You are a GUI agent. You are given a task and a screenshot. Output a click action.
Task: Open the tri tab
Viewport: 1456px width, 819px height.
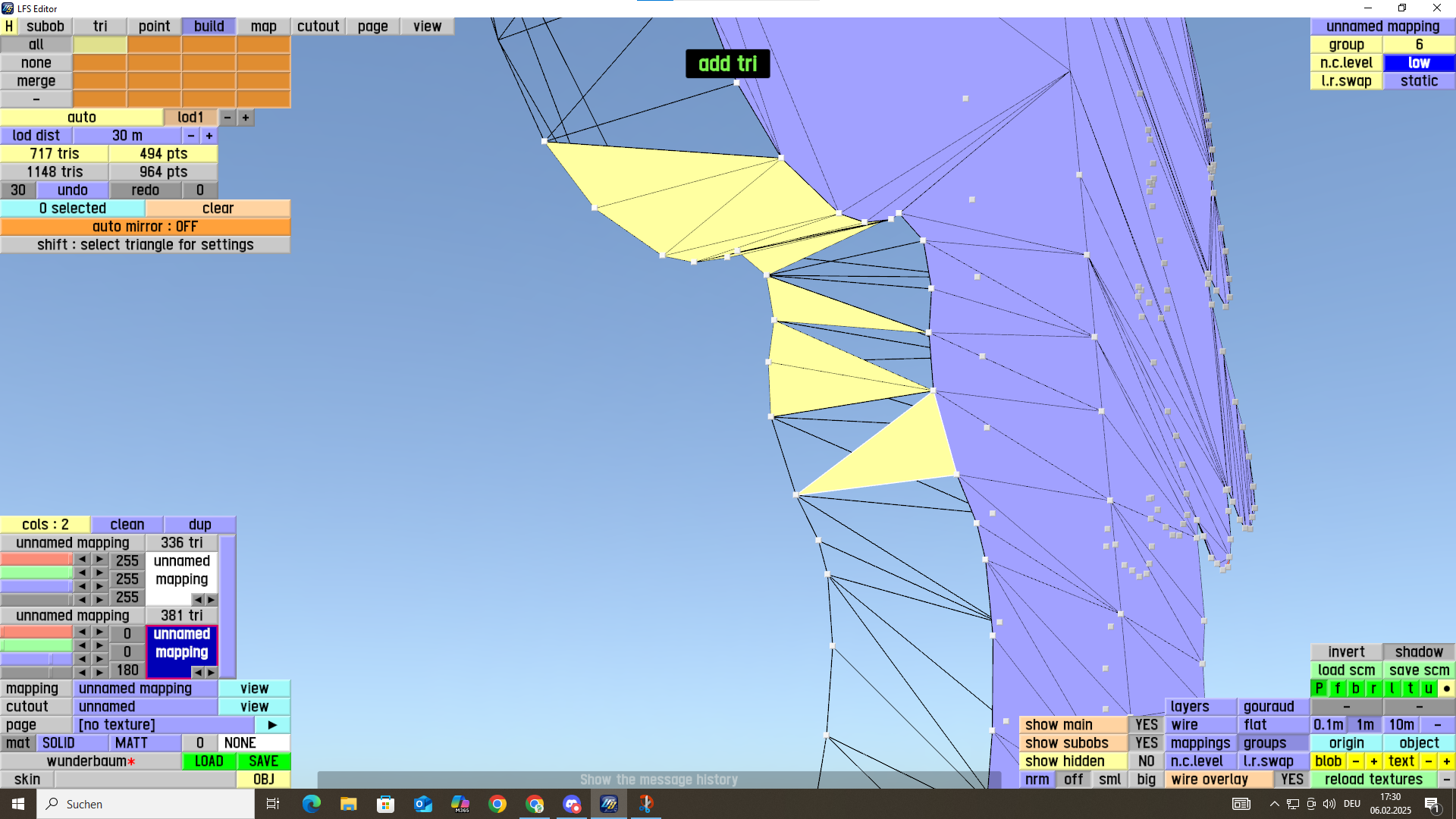pos(100,27)
